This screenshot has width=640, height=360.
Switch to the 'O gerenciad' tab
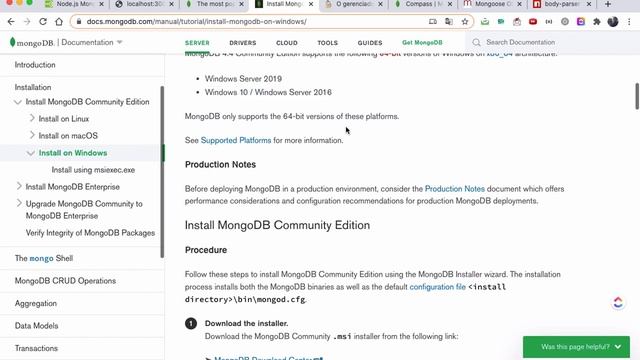coord(353,4)
